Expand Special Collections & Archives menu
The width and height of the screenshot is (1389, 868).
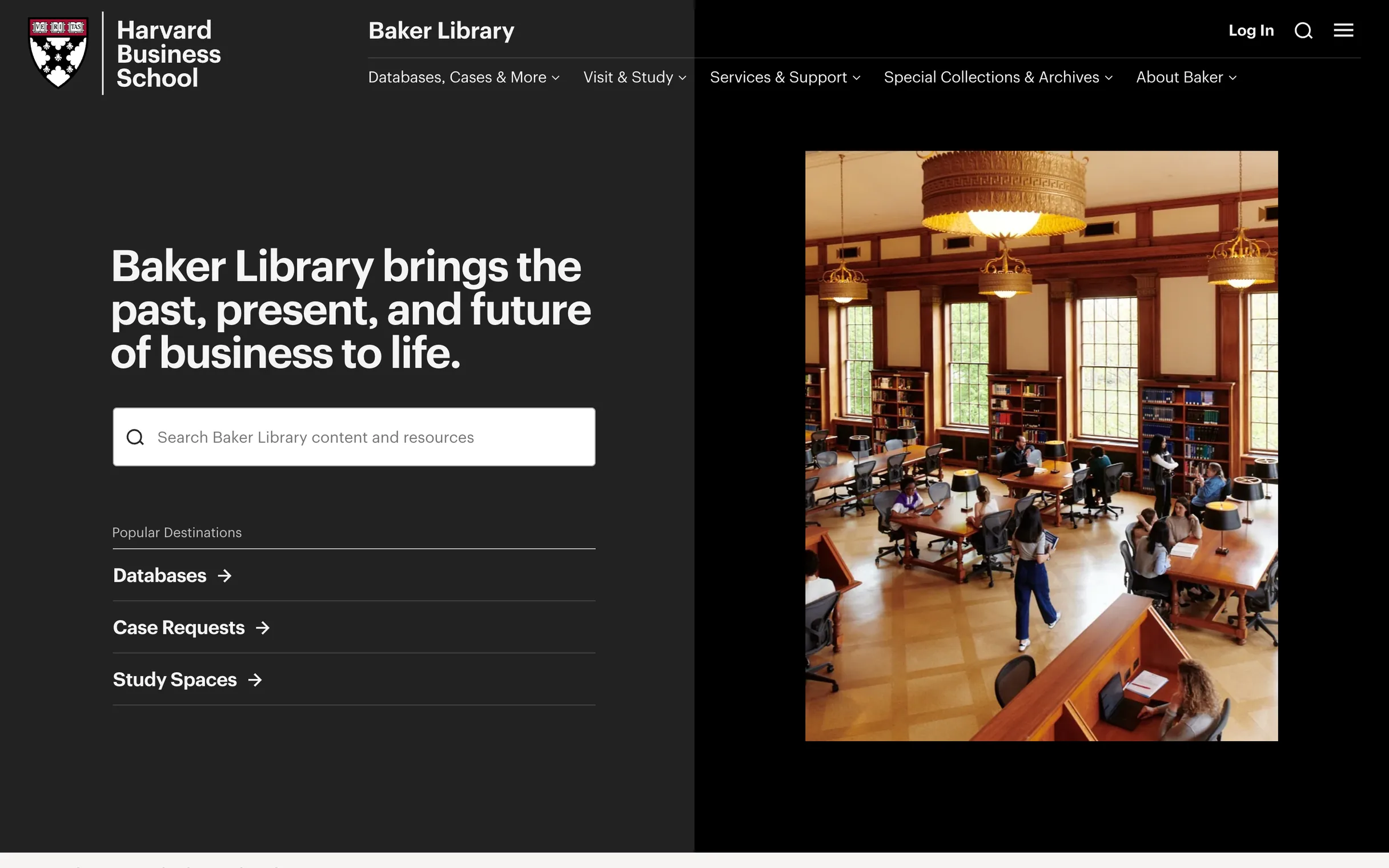click(x=998, y=78)
